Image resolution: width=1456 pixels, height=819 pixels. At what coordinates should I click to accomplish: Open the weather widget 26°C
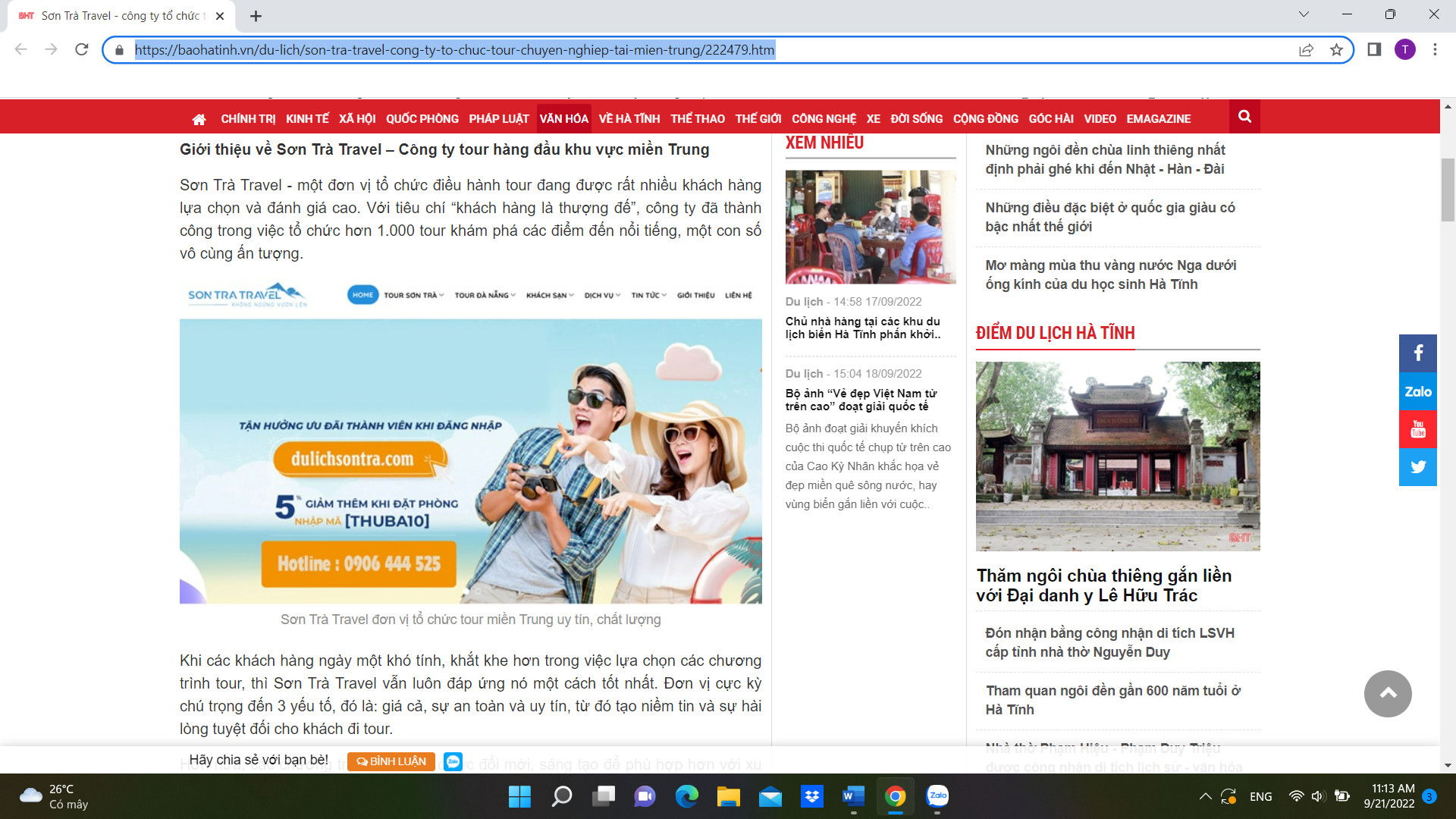tap(54, 796)
